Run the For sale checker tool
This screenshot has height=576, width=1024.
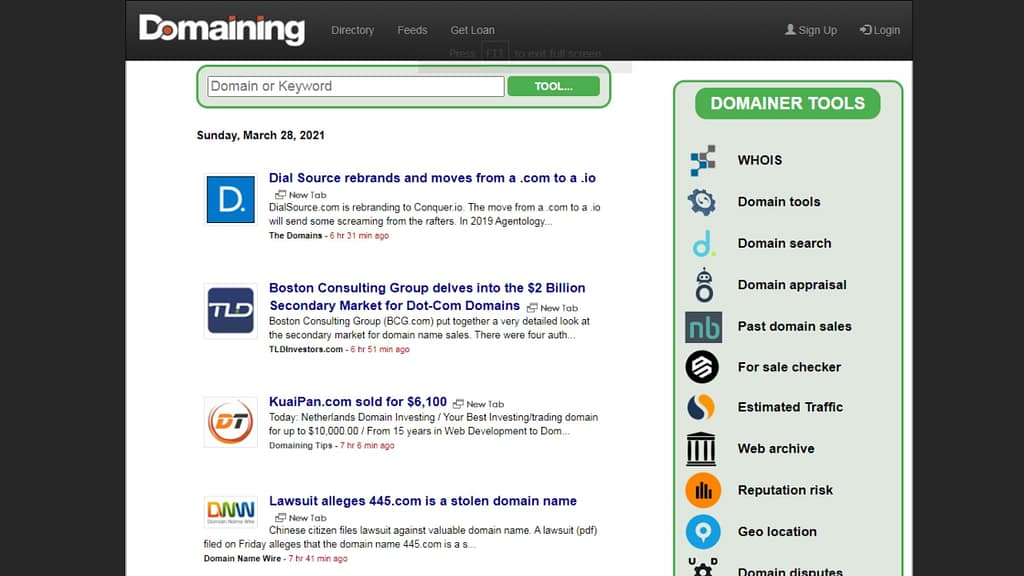703,367
